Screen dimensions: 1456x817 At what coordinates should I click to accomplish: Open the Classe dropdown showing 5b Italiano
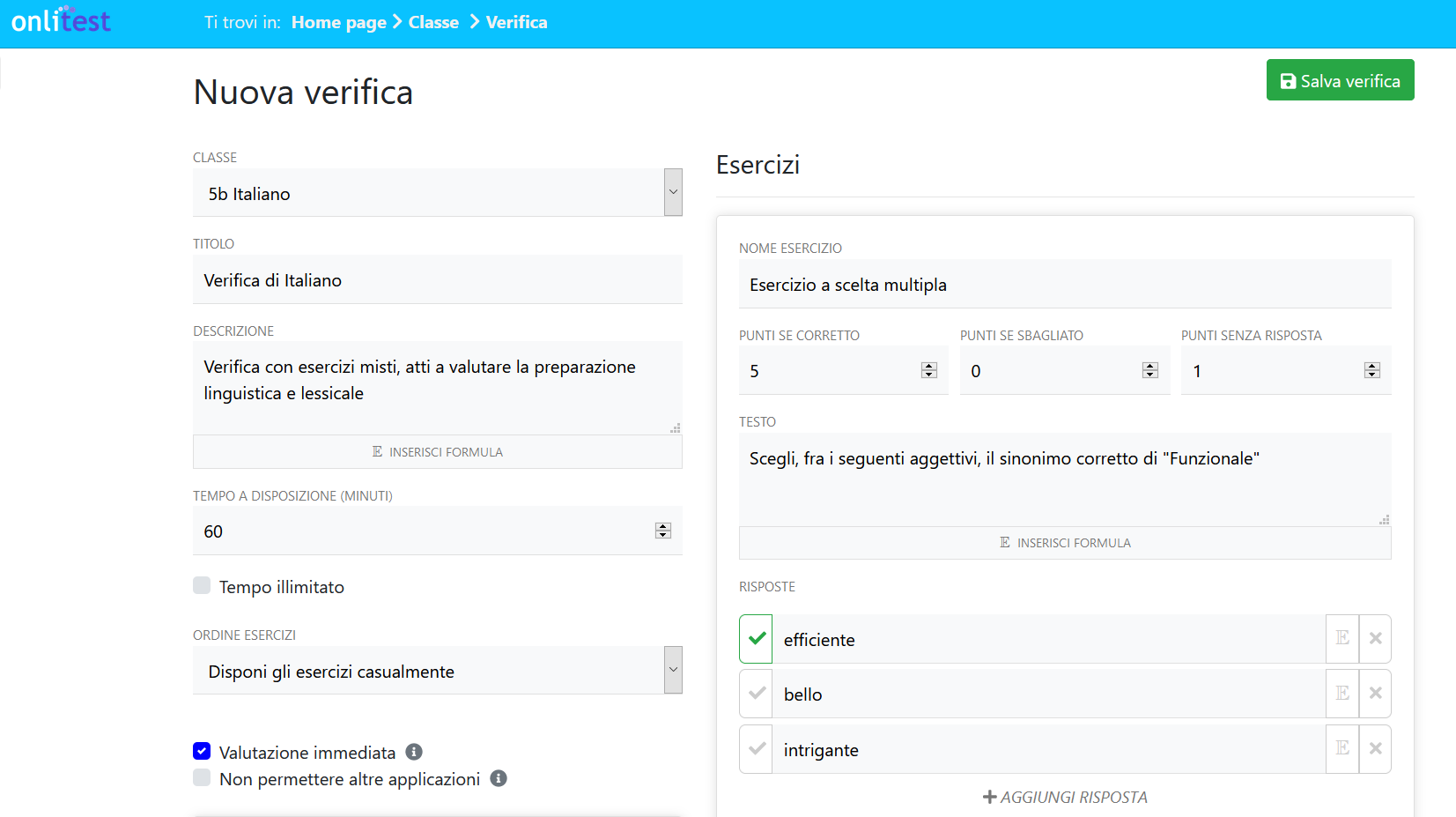438,192
